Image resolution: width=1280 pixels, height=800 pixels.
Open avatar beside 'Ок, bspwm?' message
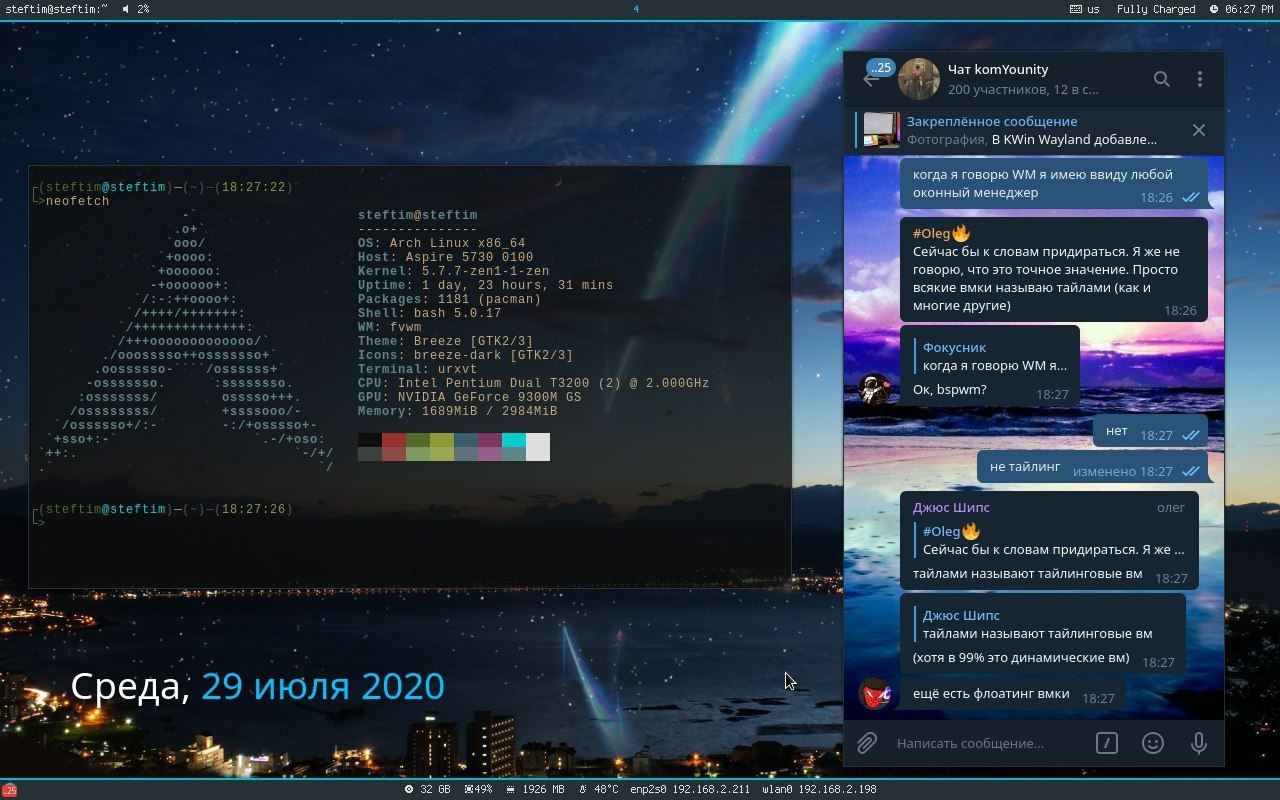click(876, 388)
